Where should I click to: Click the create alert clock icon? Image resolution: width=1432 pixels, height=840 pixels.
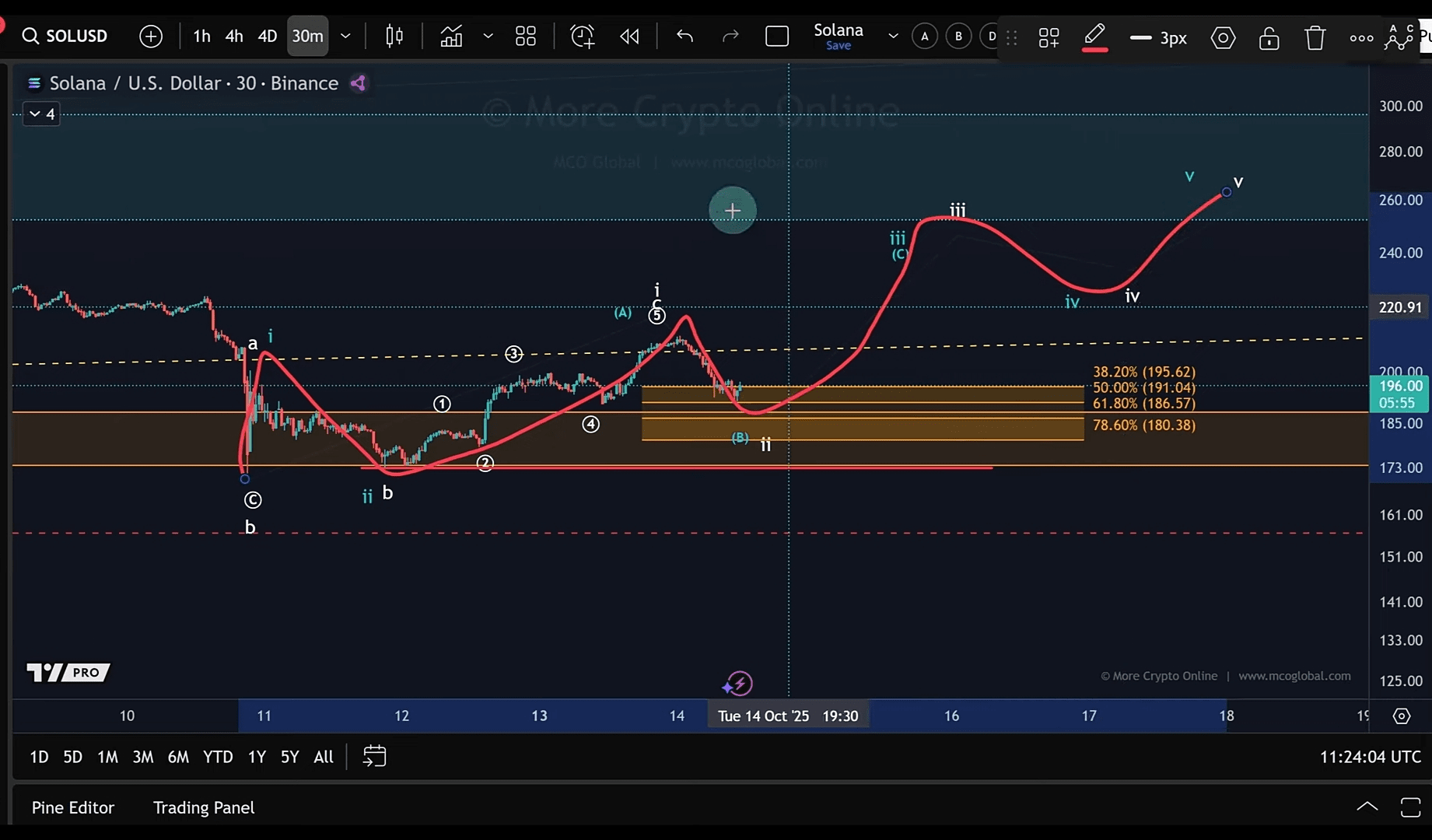click(x=582, y=36)
